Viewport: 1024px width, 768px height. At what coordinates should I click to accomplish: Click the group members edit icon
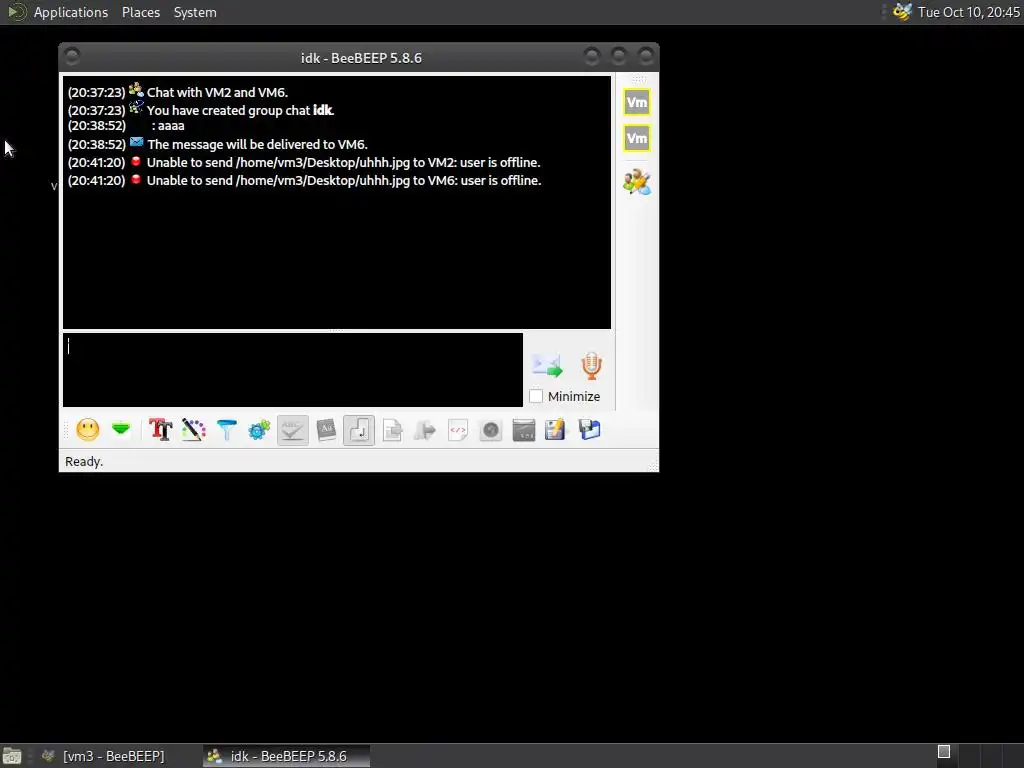pos(637,182)
